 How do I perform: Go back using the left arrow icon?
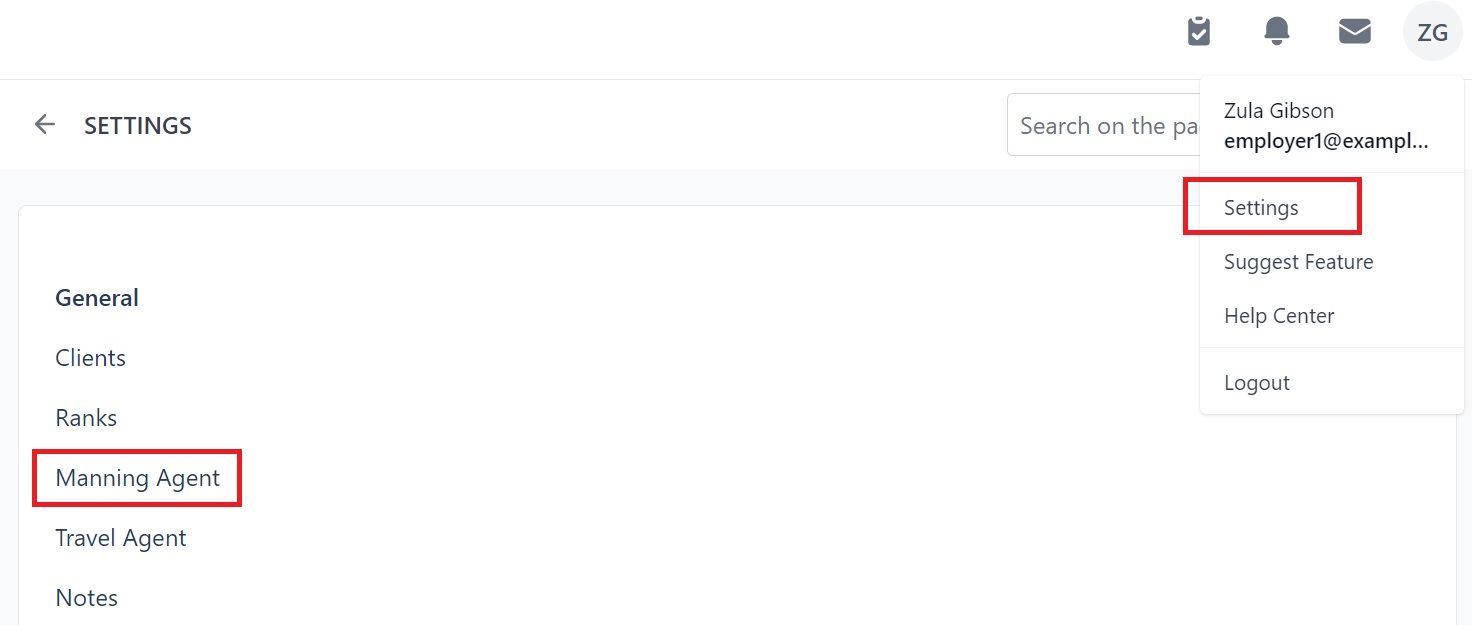pyautogui.click(x=45, y=125)
